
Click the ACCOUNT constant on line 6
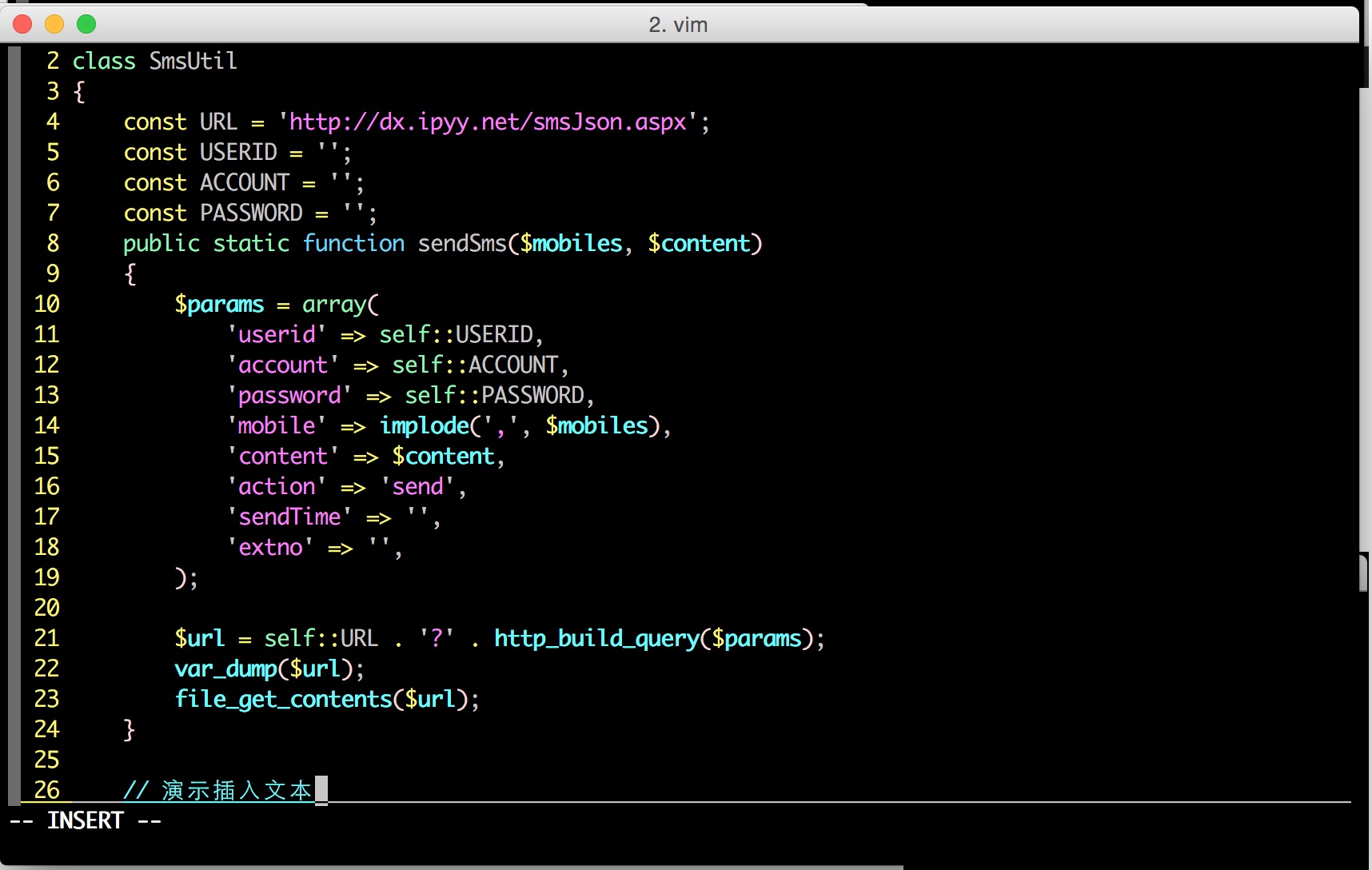click(245, 182)
